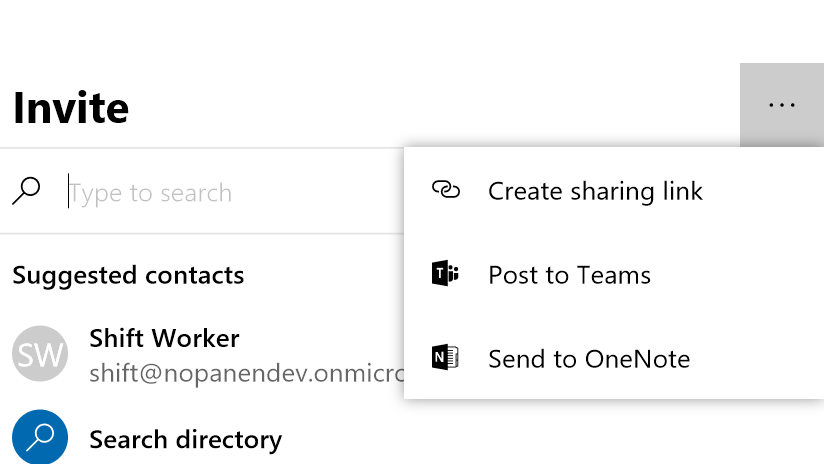
Task: Click the shift@nopanendev email address
Action: (245, 374)
